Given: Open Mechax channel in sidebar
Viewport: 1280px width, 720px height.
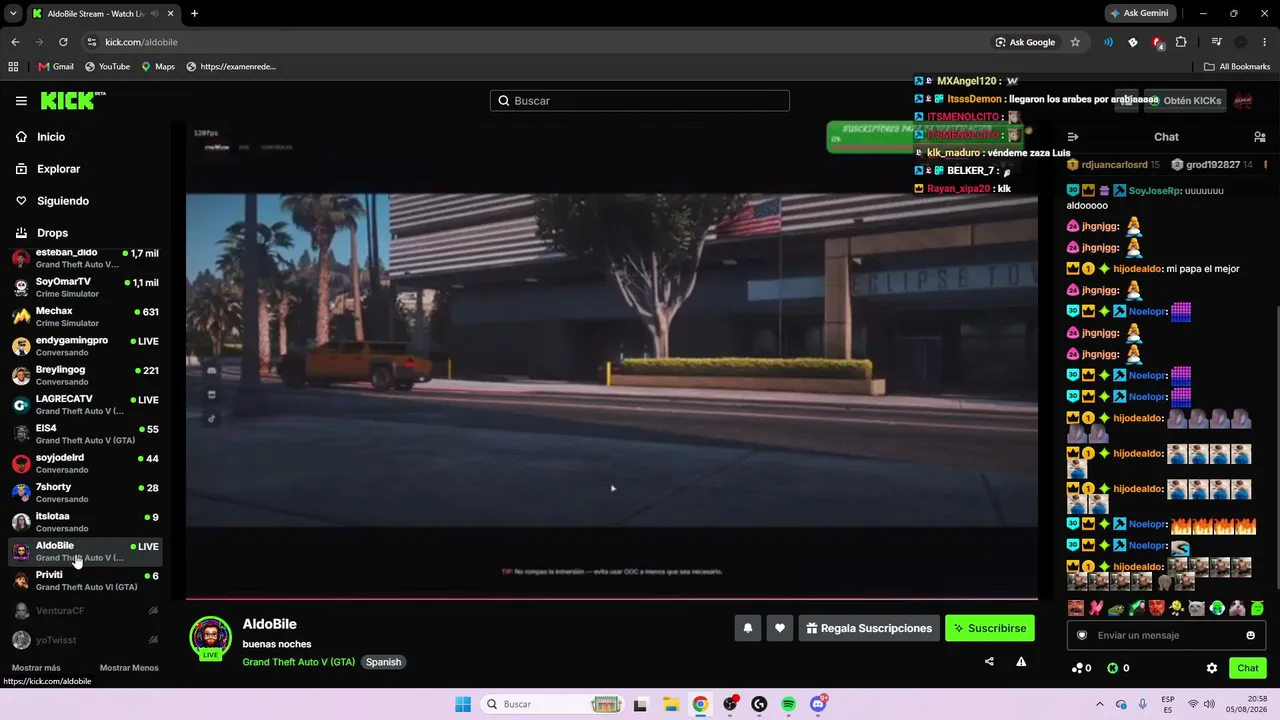Looking at the screenshot, I should (x=85, y=317).
